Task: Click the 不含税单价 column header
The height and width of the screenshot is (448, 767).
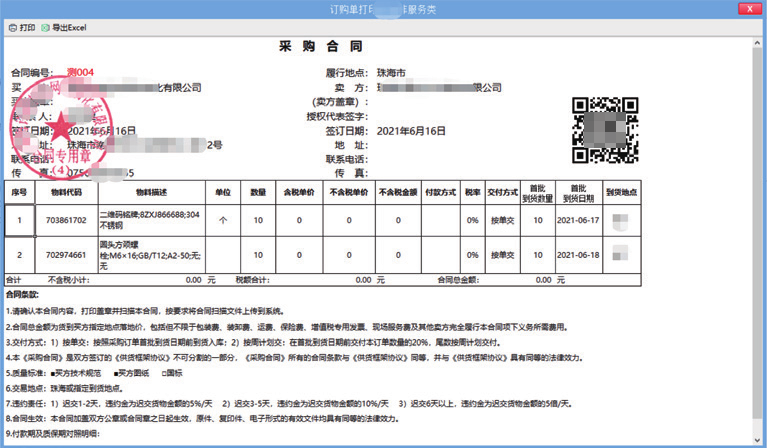Action: (349, 193)
